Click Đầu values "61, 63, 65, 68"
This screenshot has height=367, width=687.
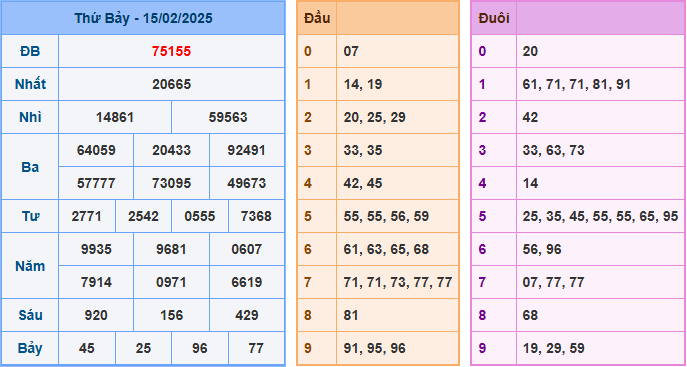(x=386, y=249)
